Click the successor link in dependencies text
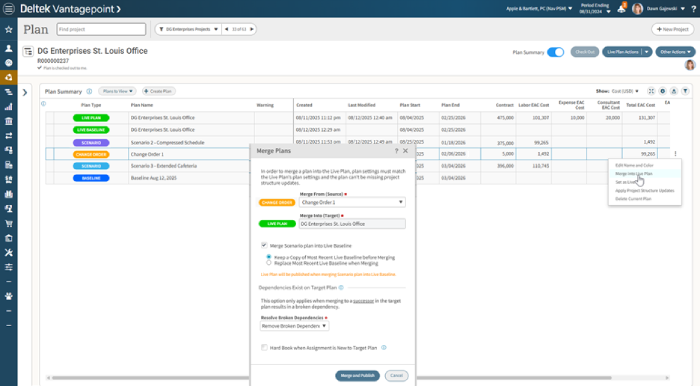 [x=363, y=301]
